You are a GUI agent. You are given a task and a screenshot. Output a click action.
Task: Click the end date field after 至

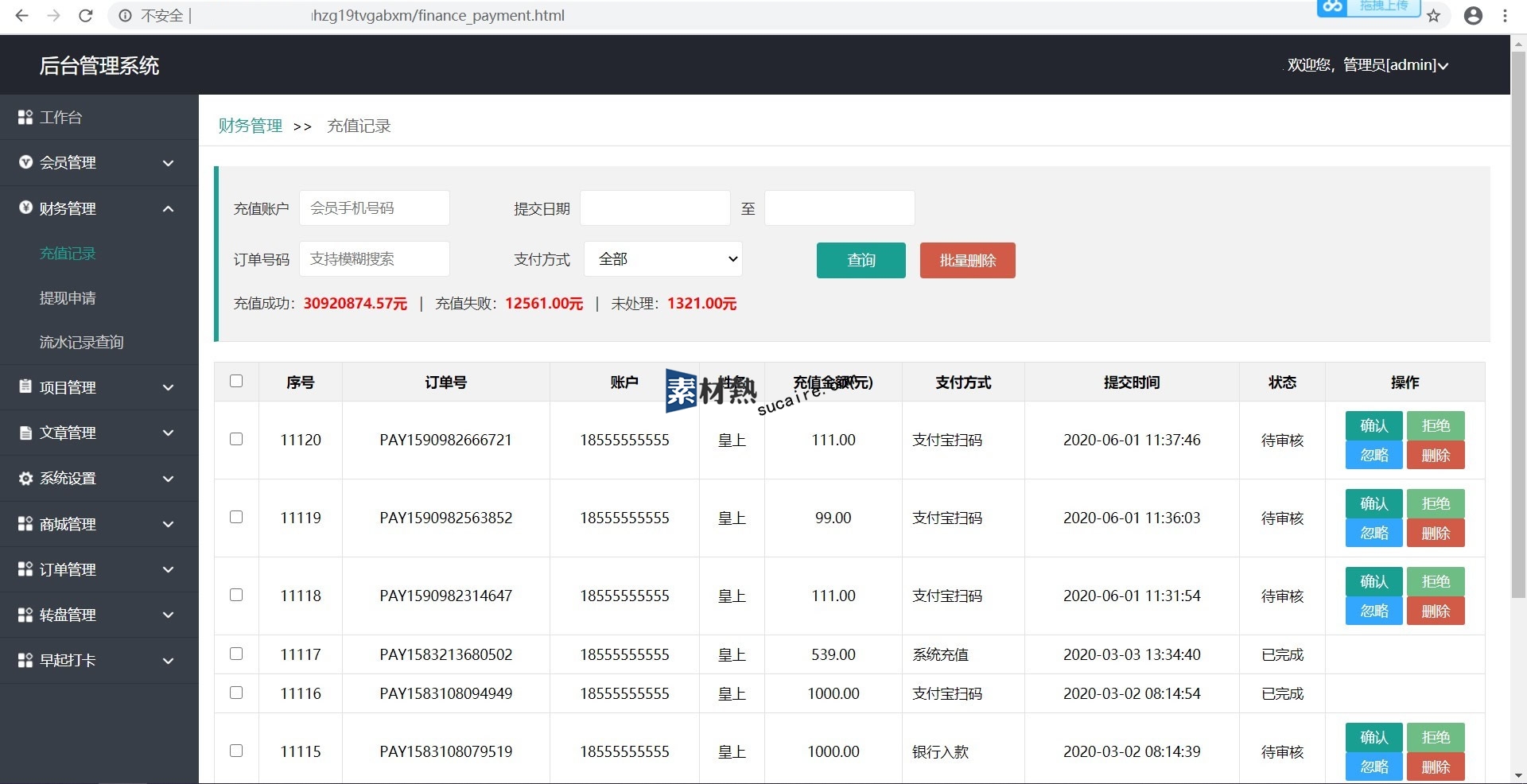coord(839,208)
